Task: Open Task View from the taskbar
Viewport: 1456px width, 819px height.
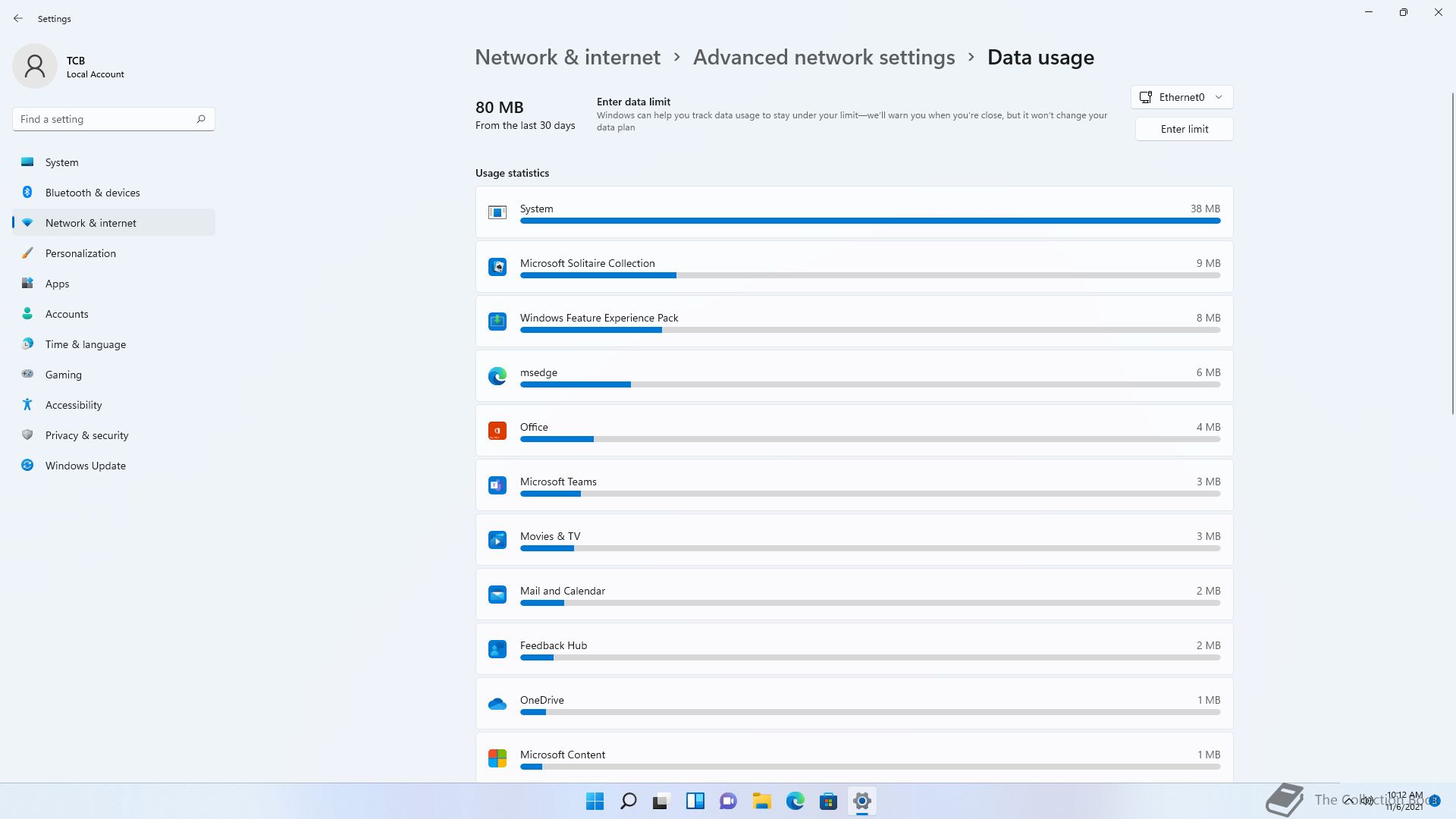Action: (662, 801)
